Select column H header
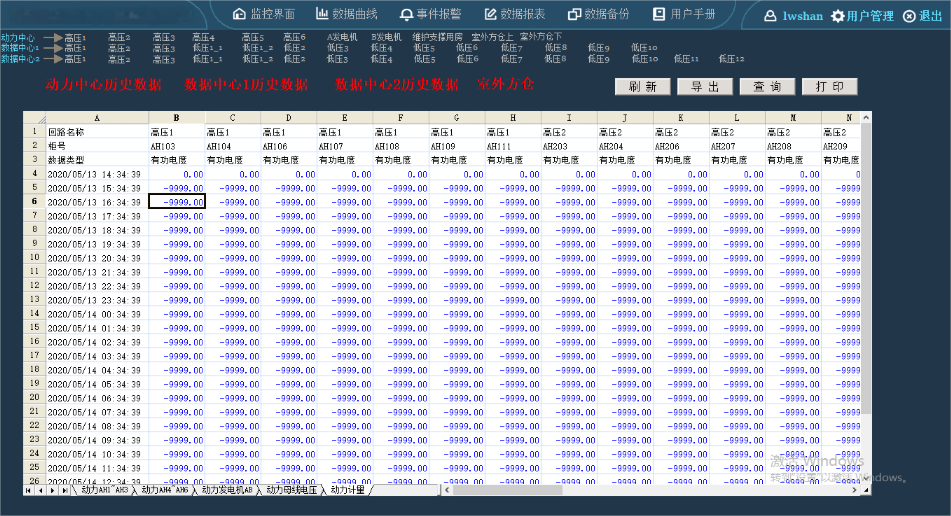951x516 pixels. [513, 118]
